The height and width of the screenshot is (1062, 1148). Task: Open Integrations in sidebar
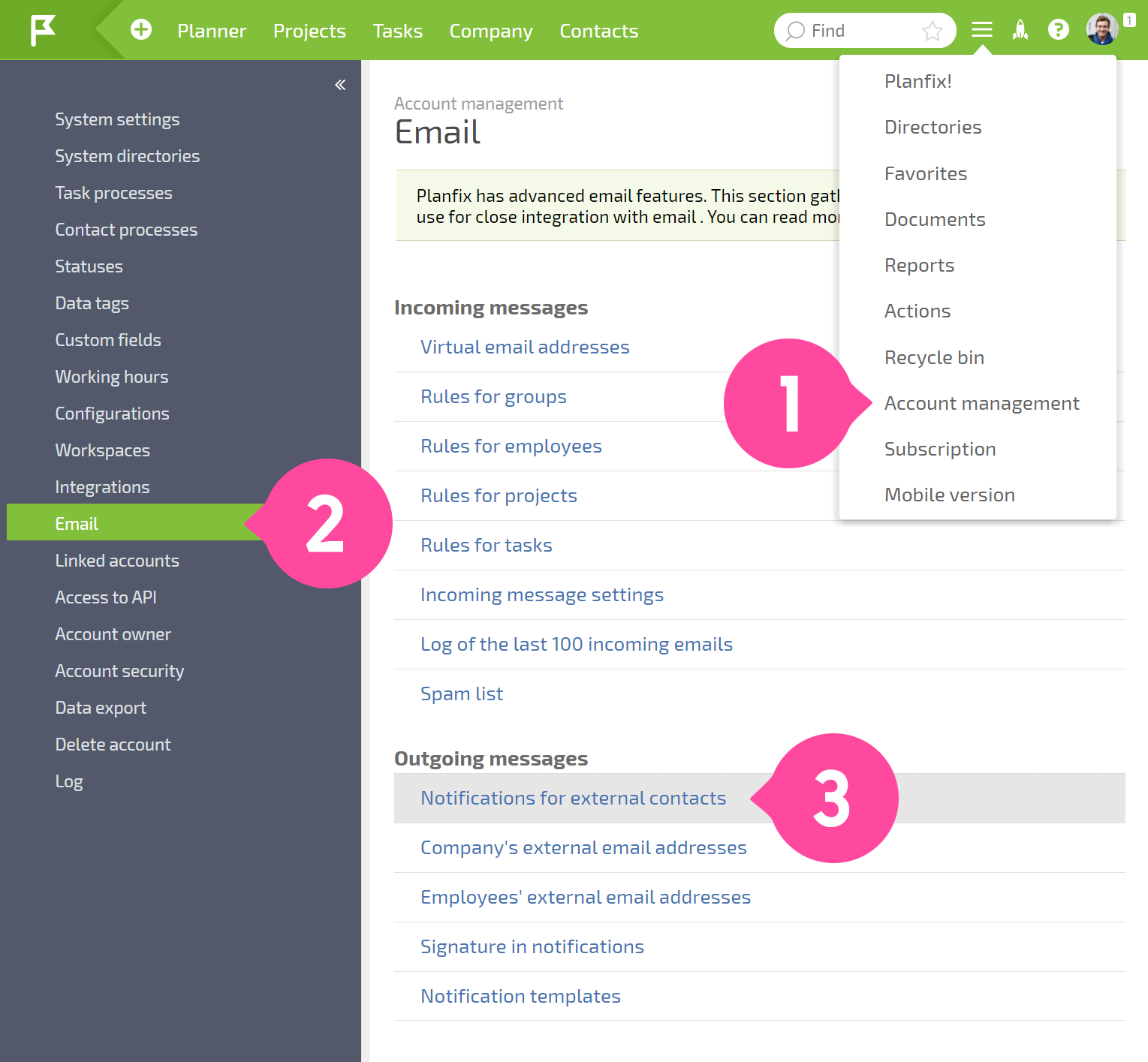pos(102,487)
